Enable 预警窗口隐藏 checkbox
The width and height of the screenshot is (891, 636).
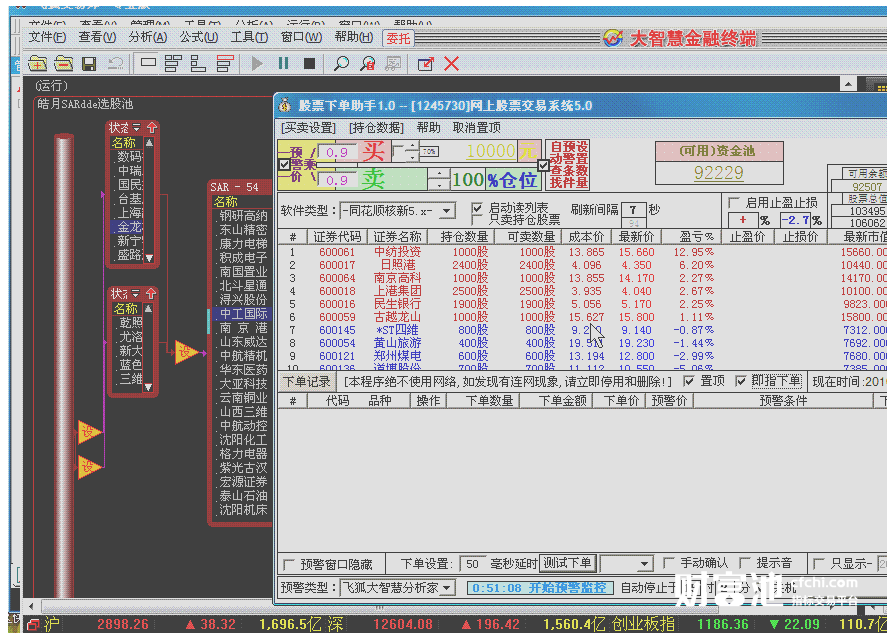[x=289, y=564]
